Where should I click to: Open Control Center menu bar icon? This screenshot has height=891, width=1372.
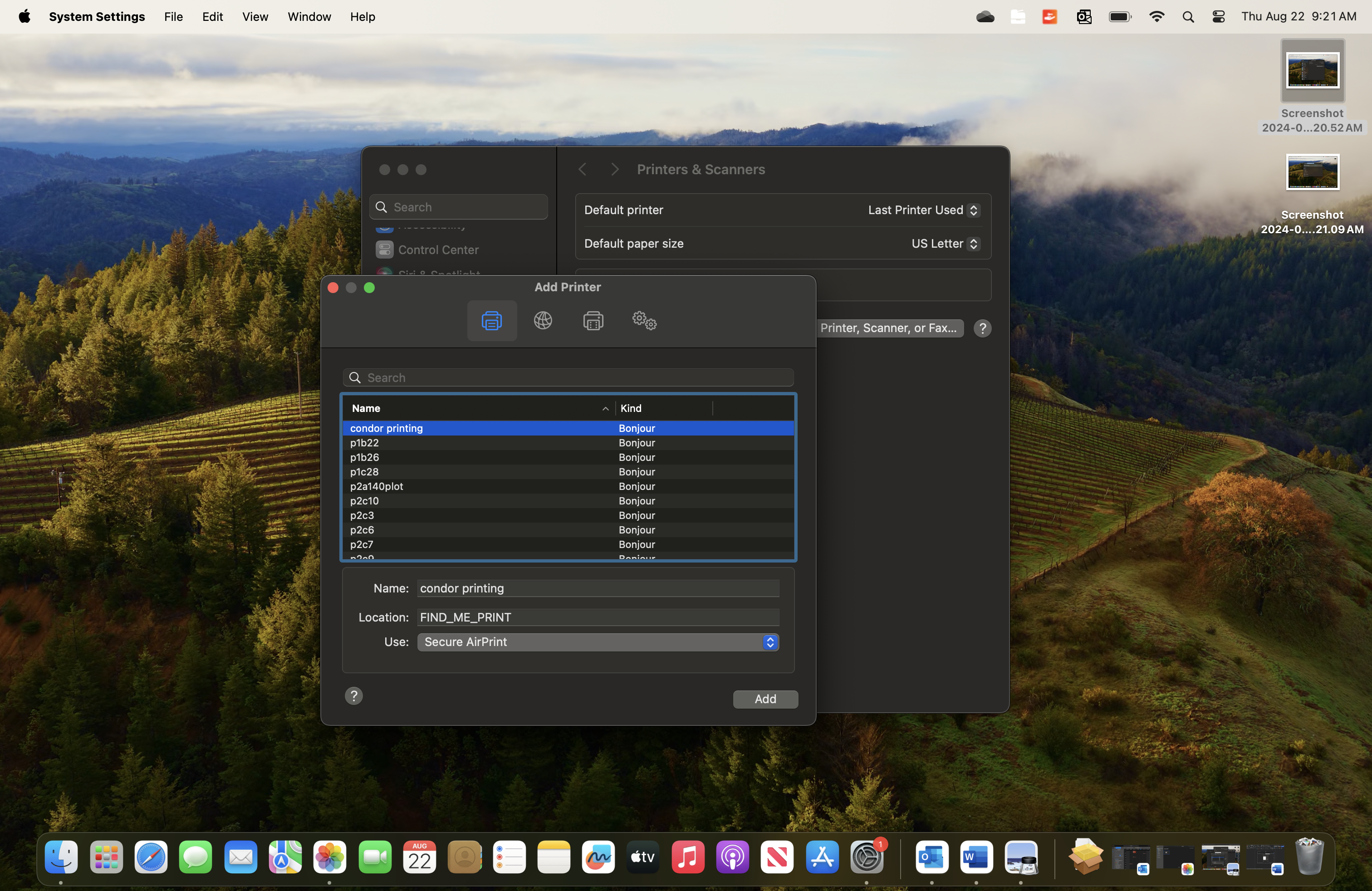point(1218,17)
